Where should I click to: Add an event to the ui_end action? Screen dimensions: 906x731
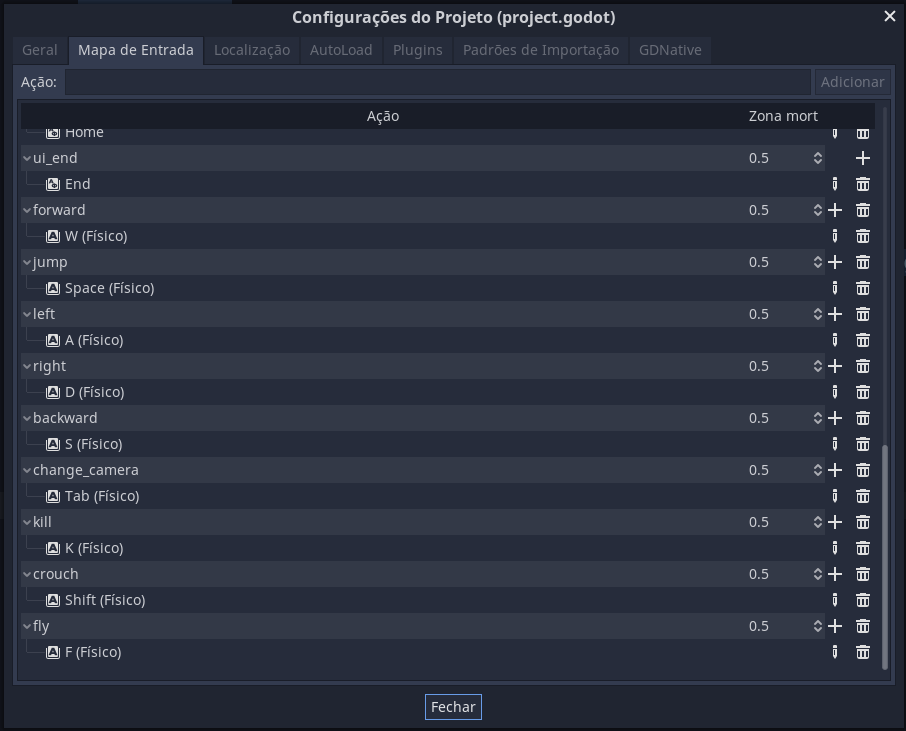[863, 158]
